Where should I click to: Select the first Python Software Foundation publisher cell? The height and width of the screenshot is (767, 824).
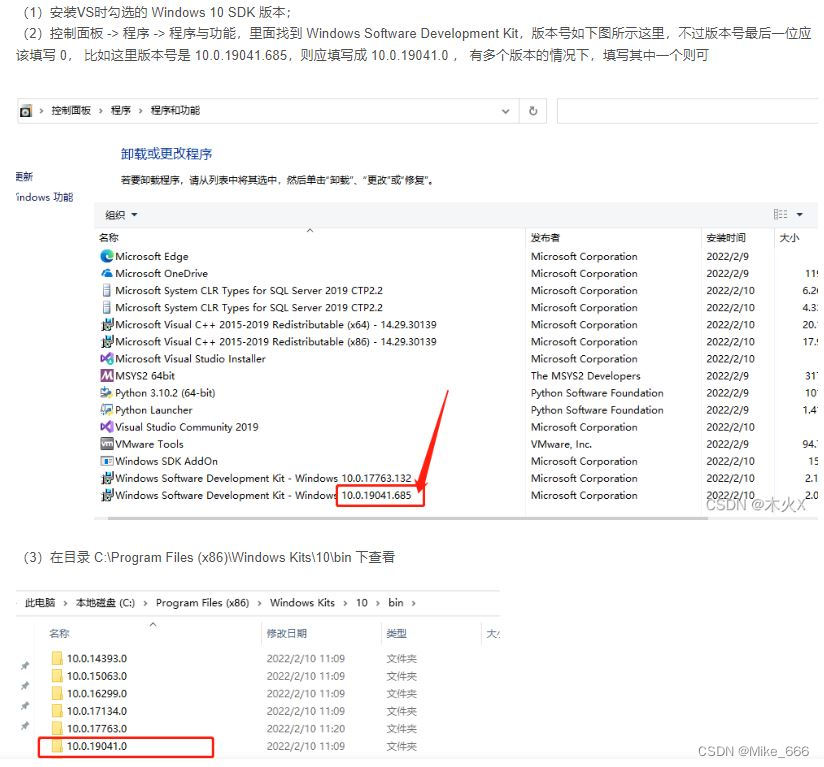click(x=597, y=392)
